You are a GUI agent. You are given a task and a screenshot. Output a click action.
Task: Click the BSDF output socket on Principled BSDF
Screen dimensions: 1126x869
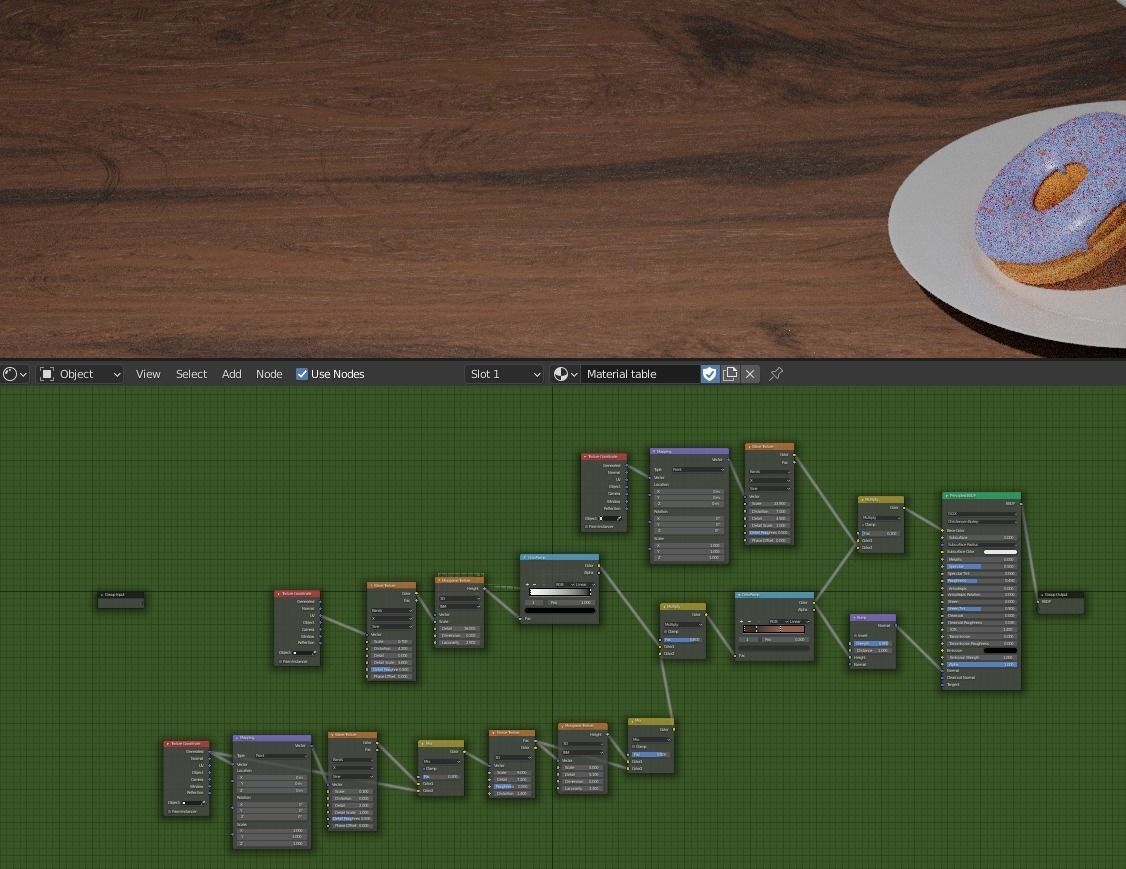(1021, 503)
